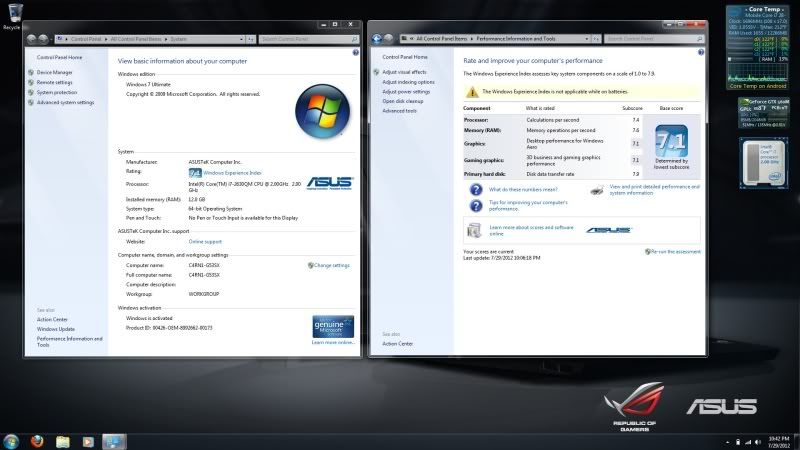The image size is (800, 450).
Task: Click Windows Experience Index rating badge
Action: [195, 173]
